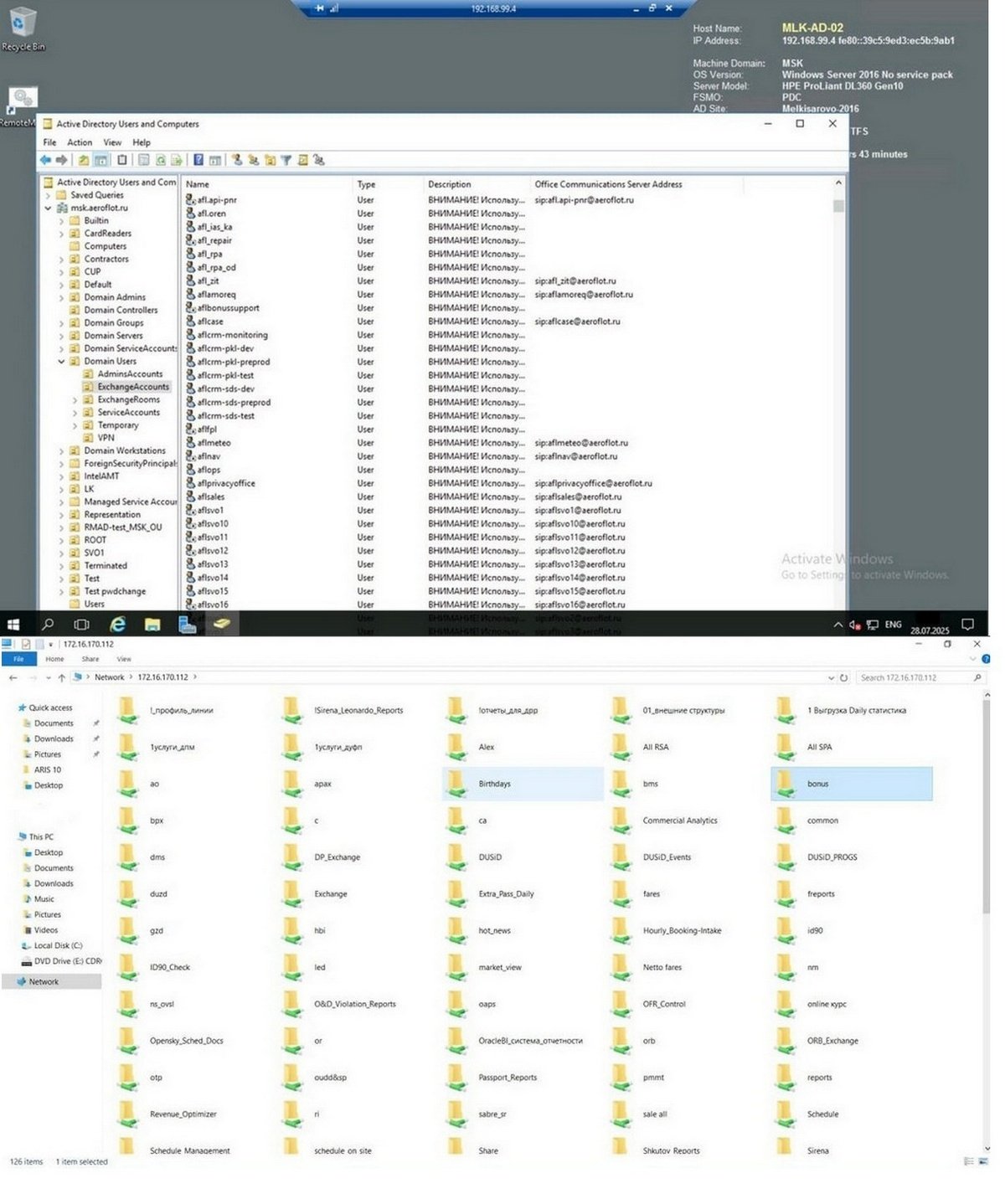The height and width of the screenshot is (1204, 1005).
Task: Expand the Saved Queries node
Action: click(x=48, y=195)
